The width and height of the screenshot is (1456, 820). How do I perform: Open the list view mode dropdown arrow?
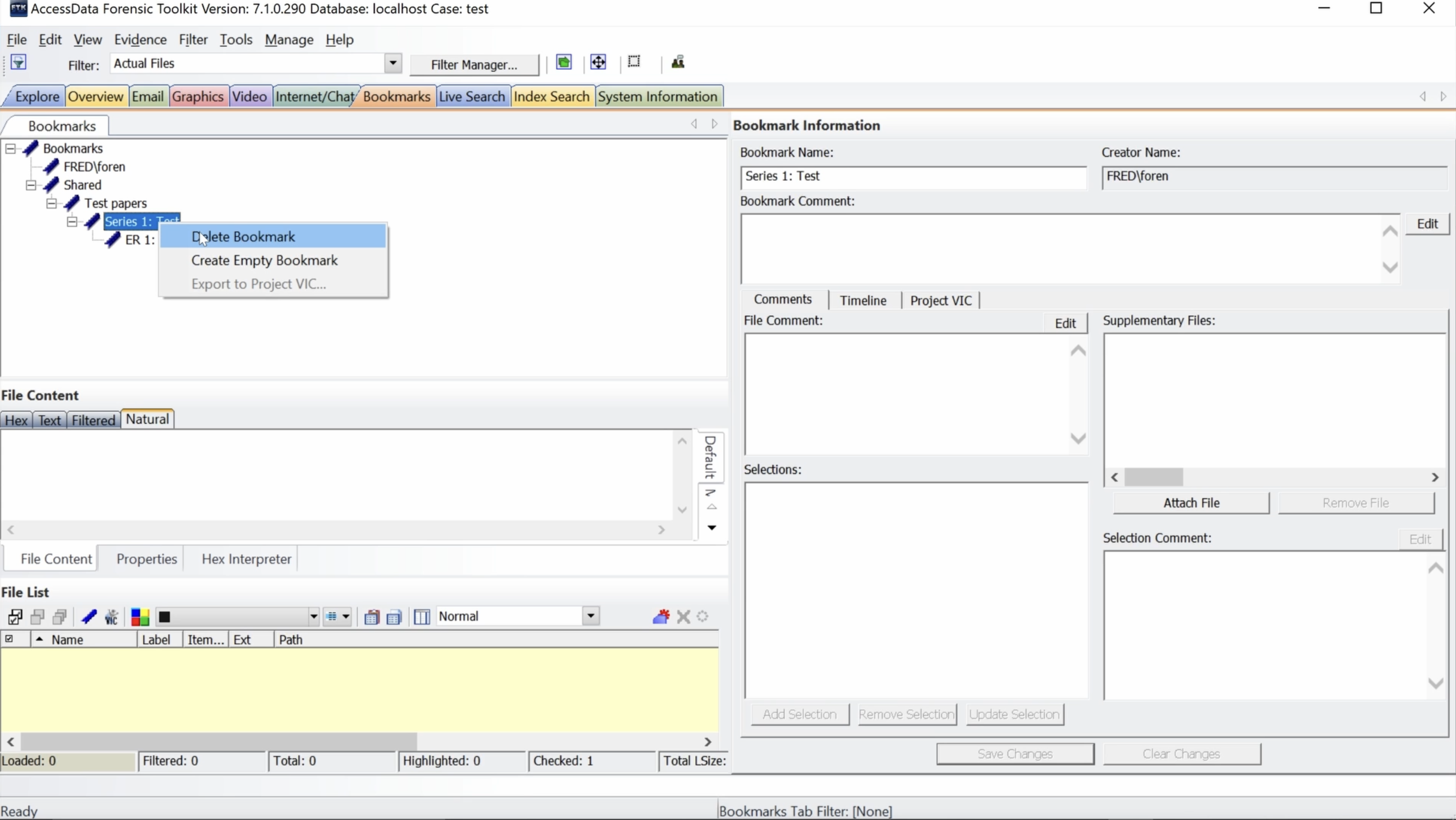point(345,617)
